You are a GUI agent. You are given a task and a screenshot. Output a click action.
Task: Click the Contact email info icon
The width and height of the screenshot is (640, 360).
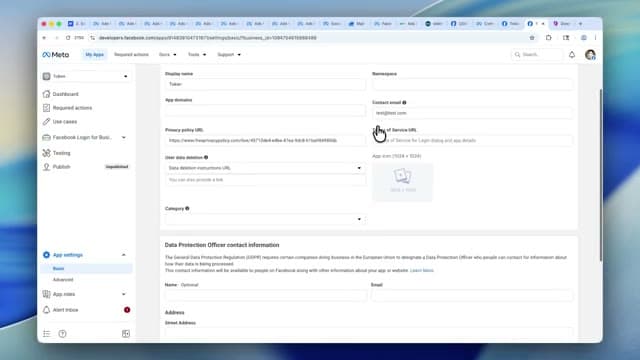click(404, 102)
